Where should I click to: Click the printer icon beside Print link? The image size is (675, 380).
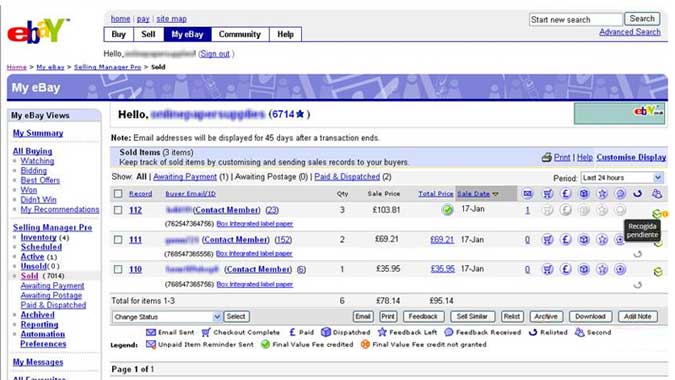tap(547, 158)
